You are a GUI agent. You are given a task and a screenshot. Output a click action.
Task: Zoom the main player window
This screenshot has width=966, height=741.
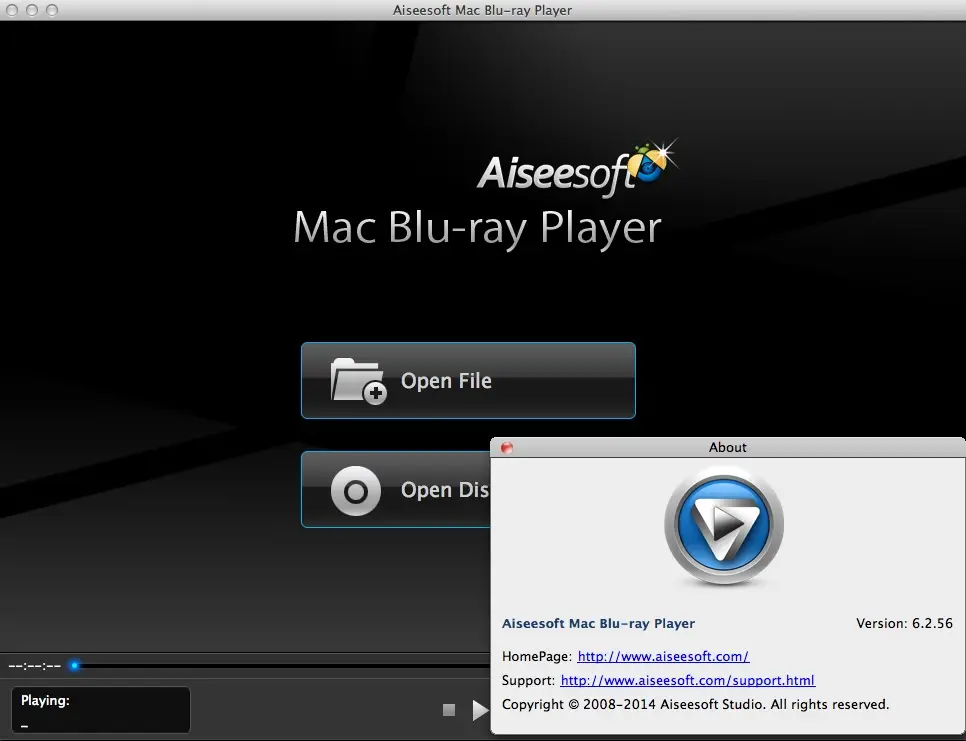pyautogui.click(x=52, y=10)
